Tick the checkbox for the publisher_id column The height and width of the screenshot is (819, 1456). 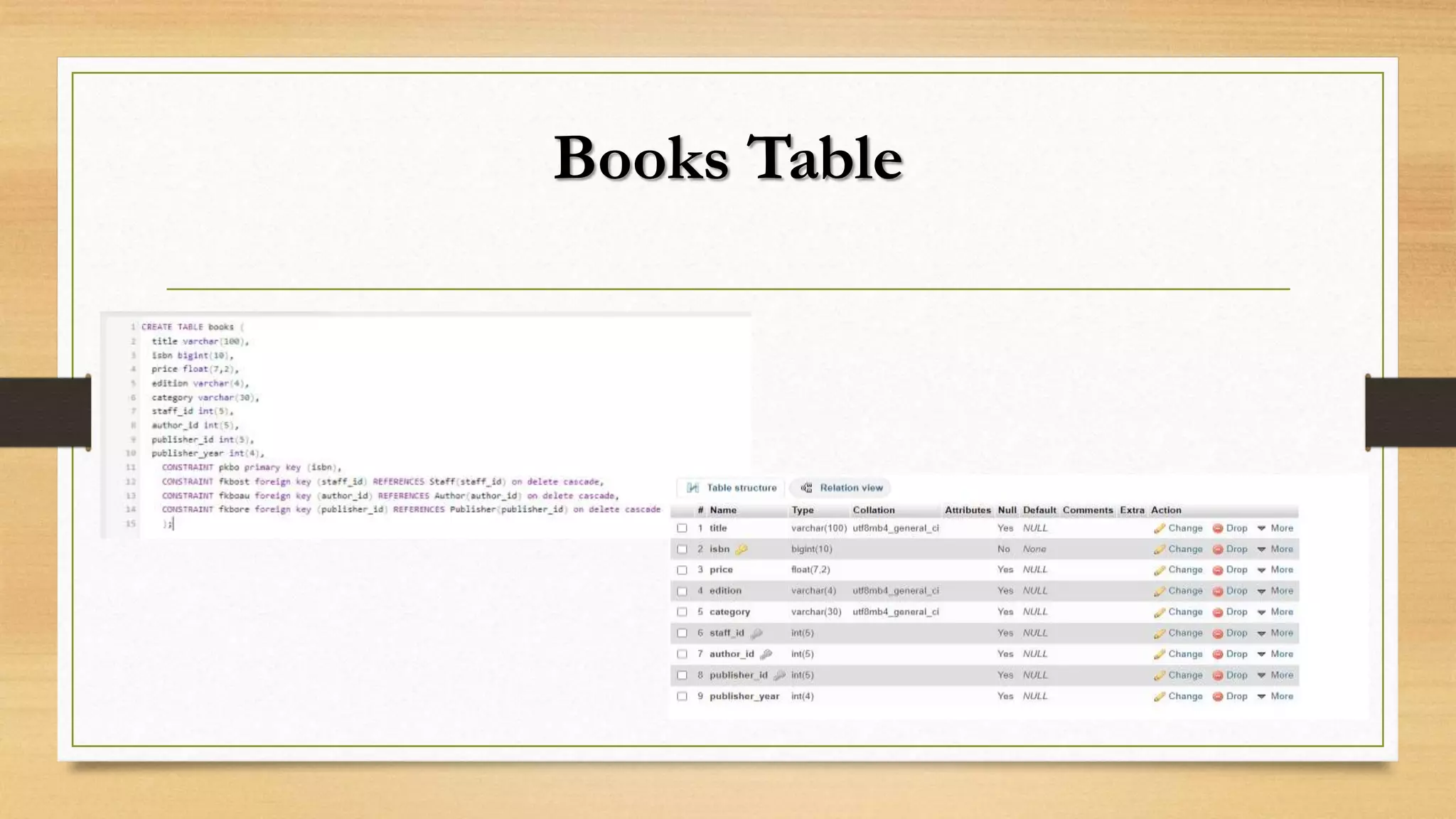tap(682, 675)
